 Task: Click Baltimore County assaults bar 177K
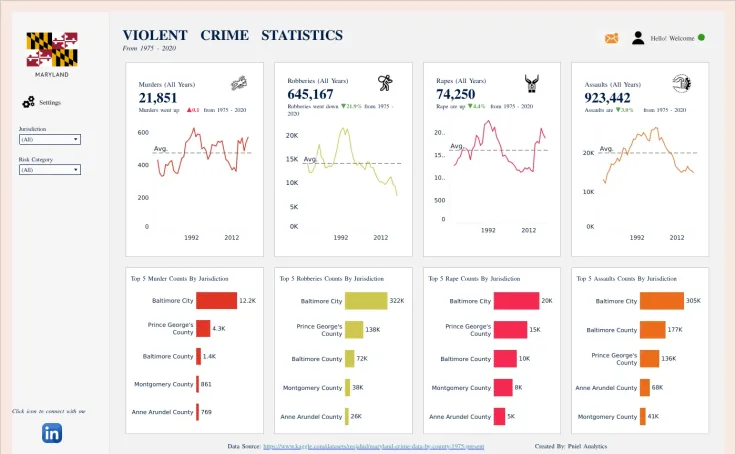(653, 330)
